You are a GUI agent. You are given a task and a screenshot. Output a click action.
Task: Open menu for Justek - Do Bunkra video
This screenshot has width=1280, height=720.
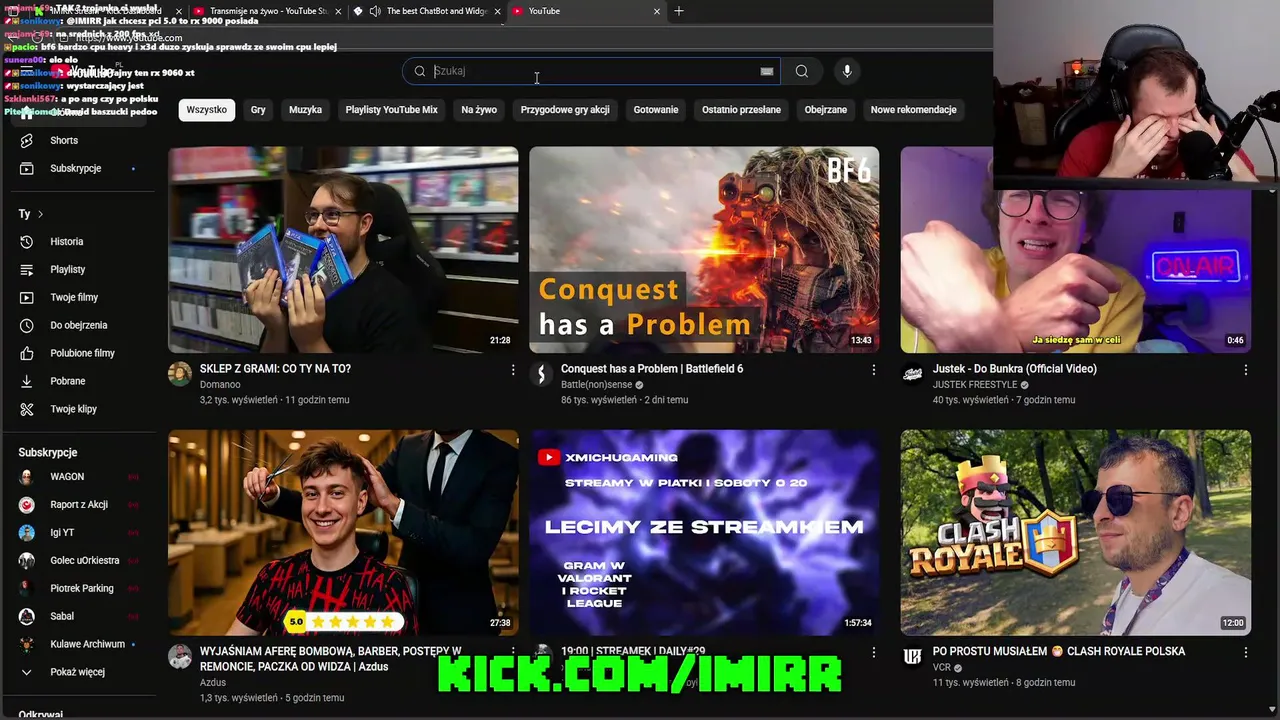pos(1245,370)
